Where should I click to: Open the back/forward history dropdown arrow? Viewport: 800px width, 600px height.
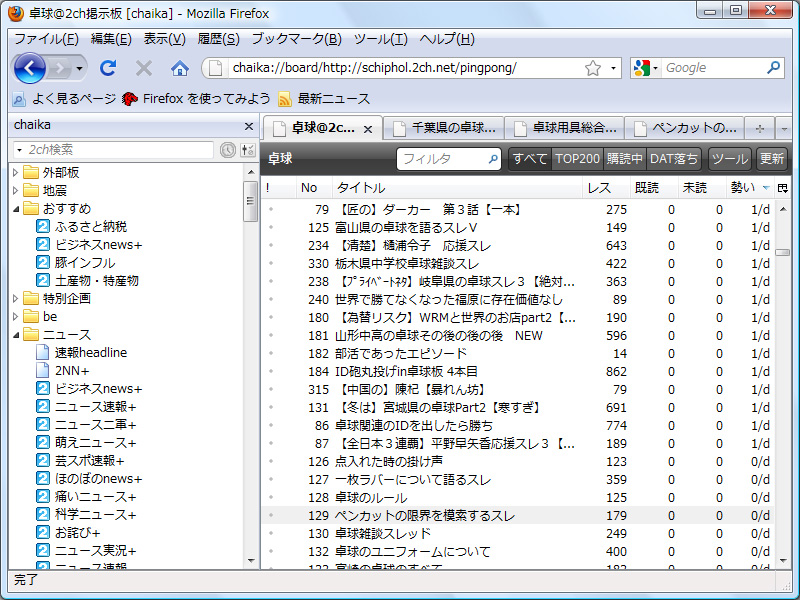tap(79, 68)
